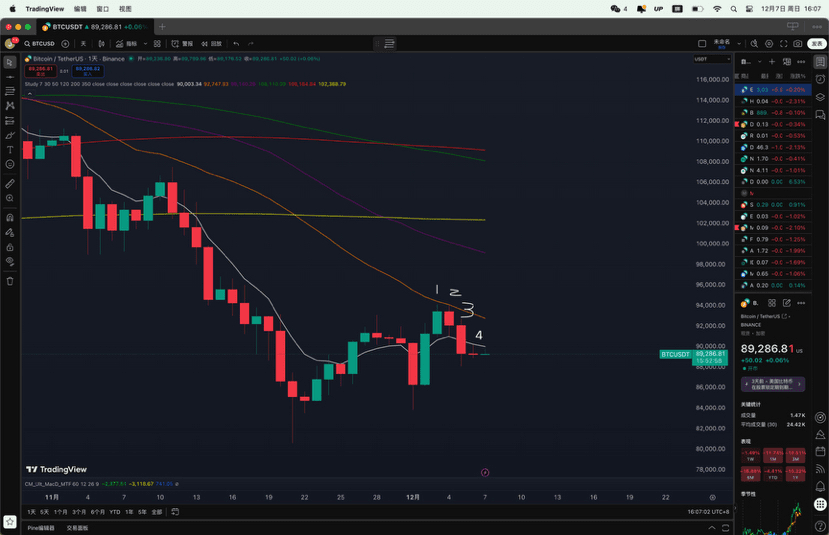829x535 pixels.
Task: Click the add symbol compare plus icon
Action: (65, 44)
